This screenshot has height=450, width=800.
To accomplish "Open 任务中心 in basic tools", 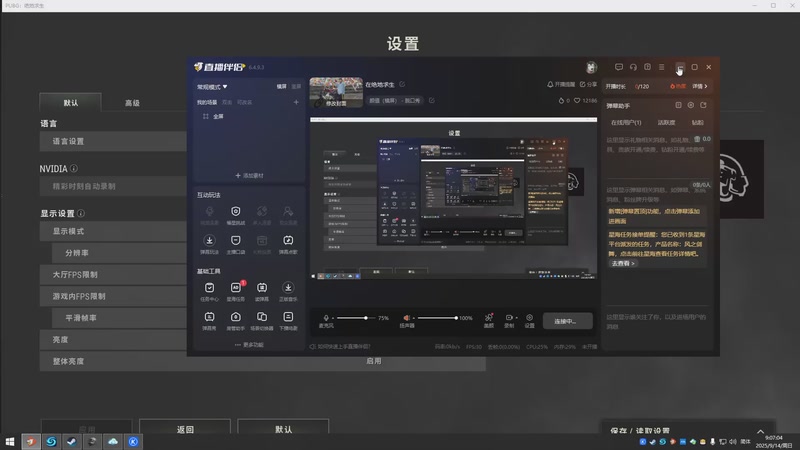I will [x=209, y=291].
